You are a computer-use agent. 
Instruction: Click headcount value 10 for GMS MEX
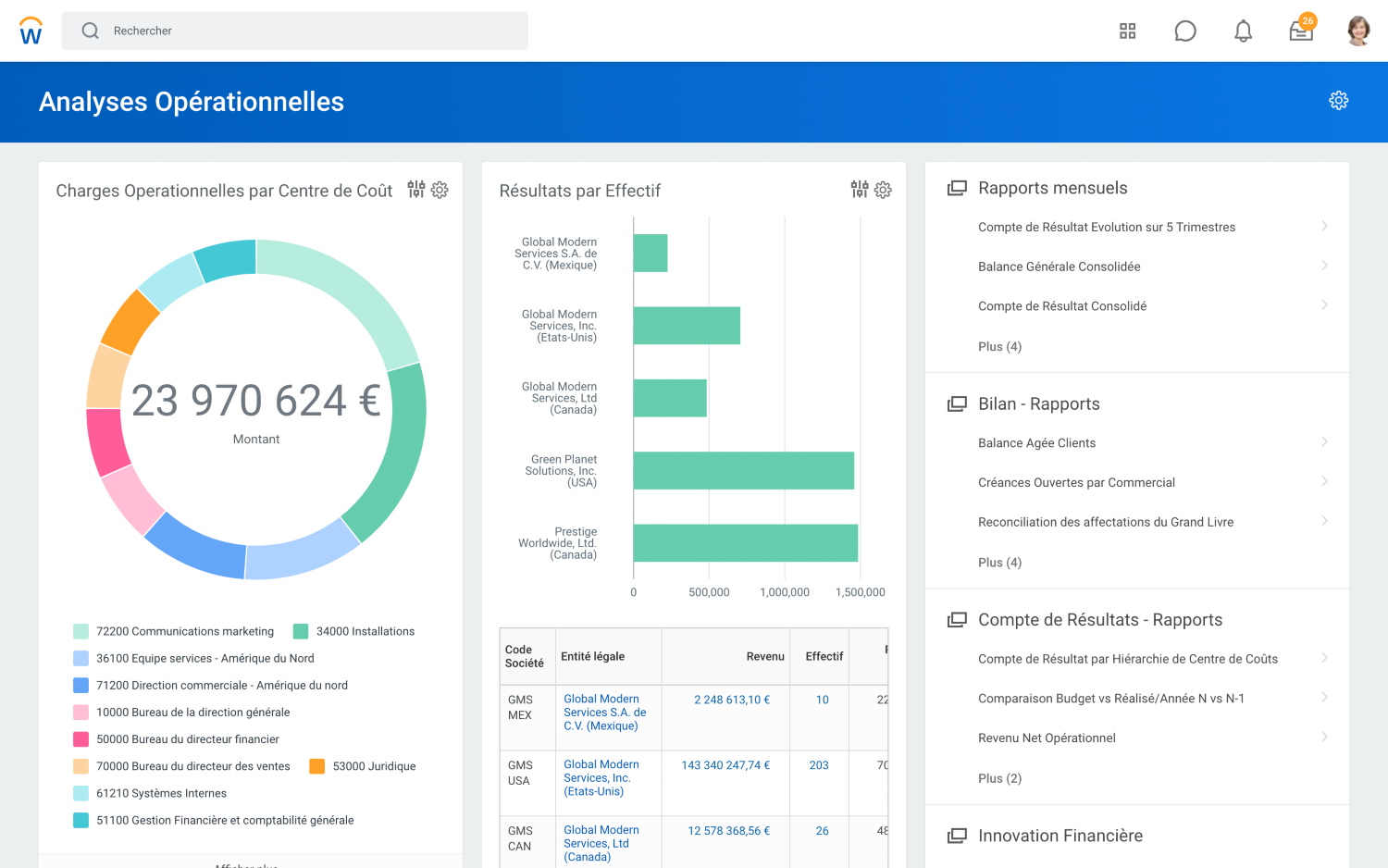[x=823, y=700]
